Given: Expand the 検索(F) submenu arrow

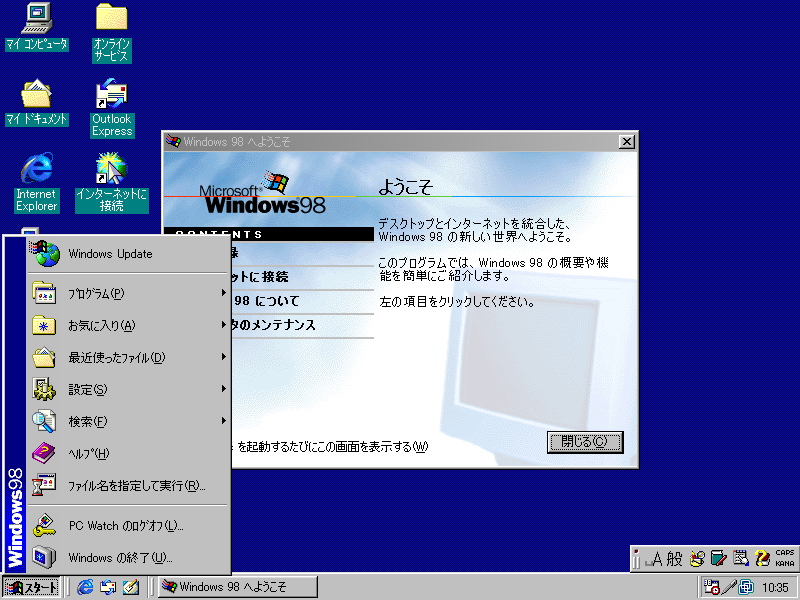Looking at the screenshot, I should [x=223, y=421].
